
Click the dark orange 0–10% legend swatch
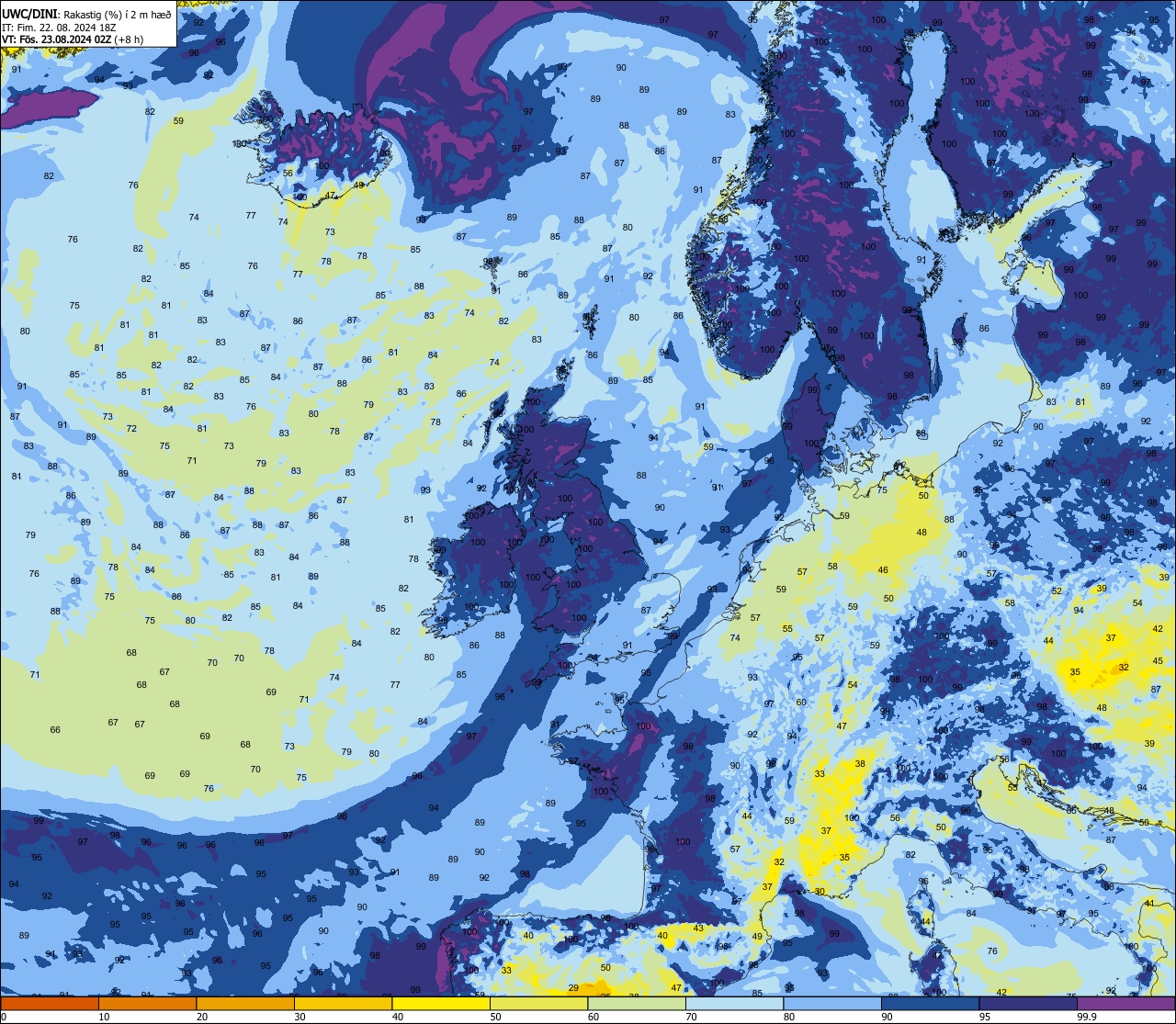(x=50, y=1003)
